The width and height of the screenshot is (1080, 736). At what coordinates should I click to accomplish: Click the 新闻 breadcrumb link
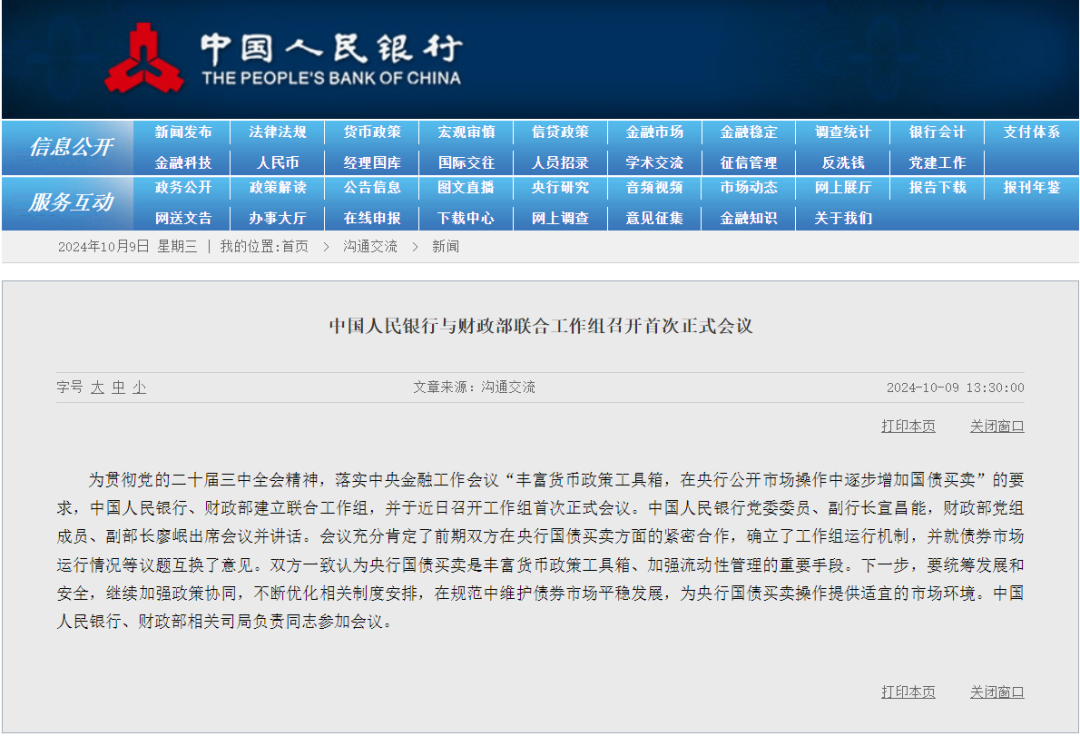446,246
